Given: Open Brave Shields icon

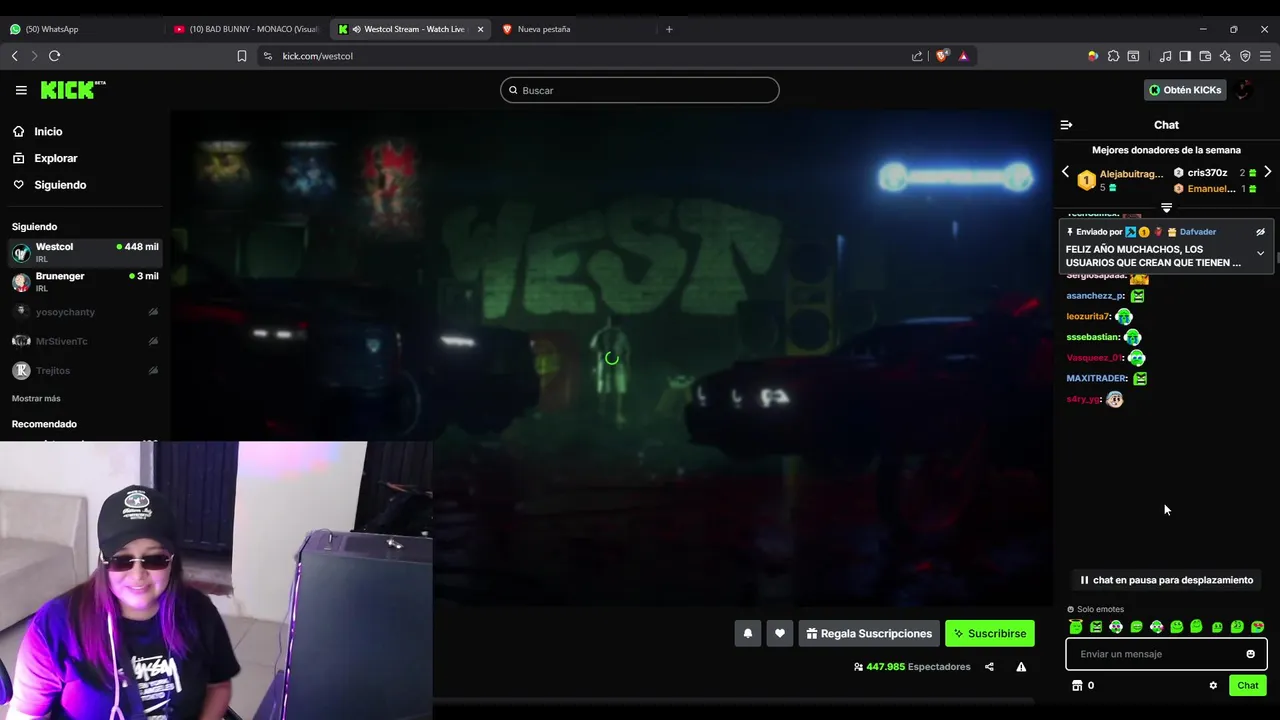Looking at the screenshot, I should (x=942, y=56).
